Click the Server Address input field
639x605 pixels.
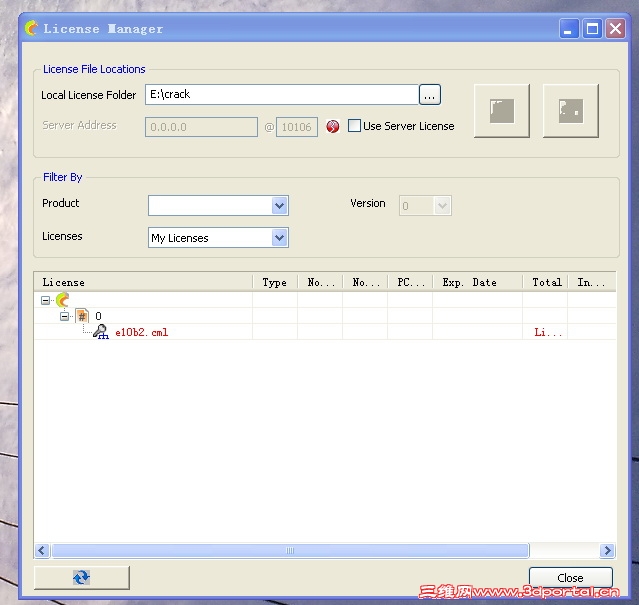(201, 127)
